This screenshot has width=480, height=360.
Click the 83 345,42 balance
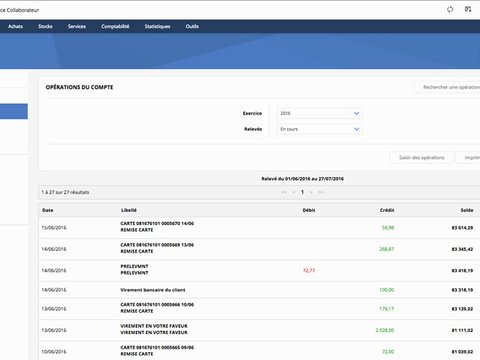tap(462, 249)
